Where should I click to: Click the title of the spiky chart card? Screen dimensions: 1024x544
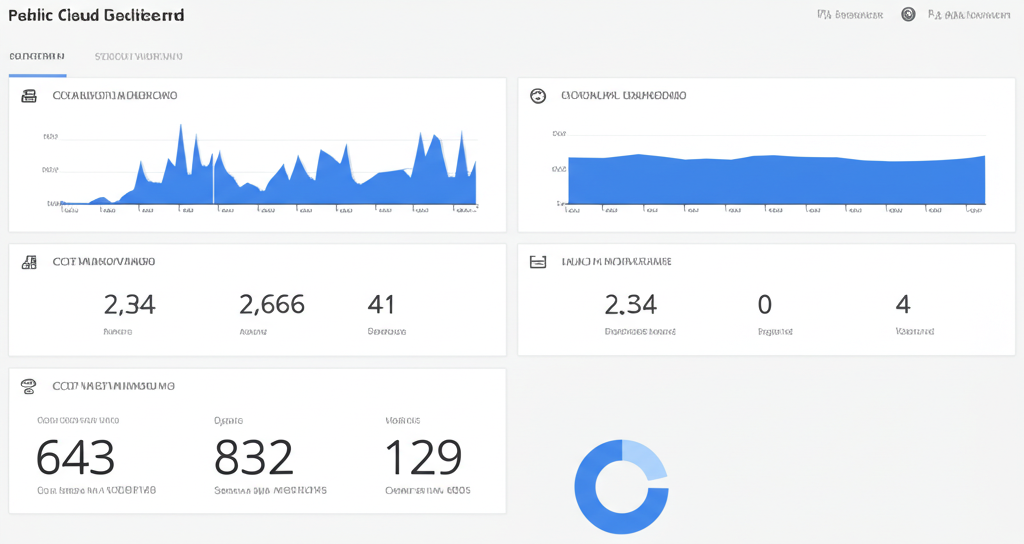[114, 96]
